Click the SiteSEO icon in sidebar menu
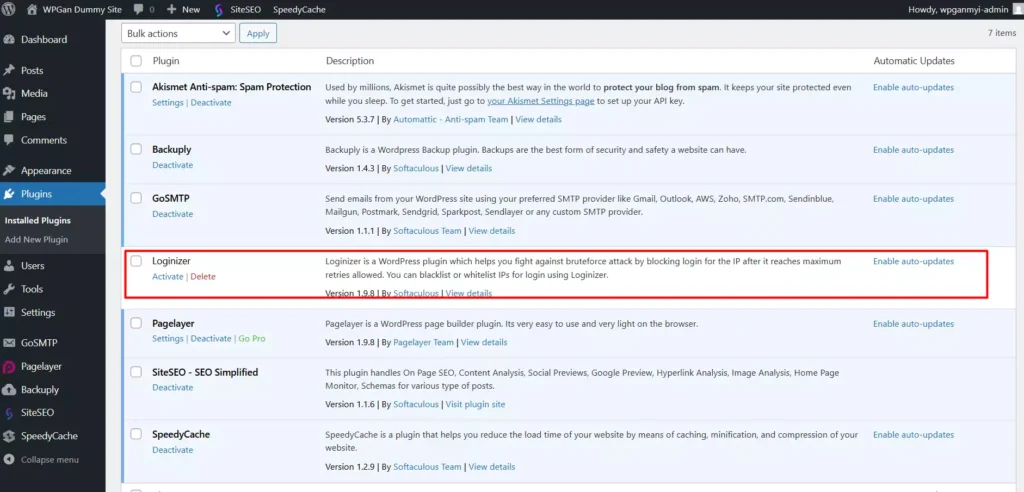The image size is (1024, 492). click(x=9, y=413)
